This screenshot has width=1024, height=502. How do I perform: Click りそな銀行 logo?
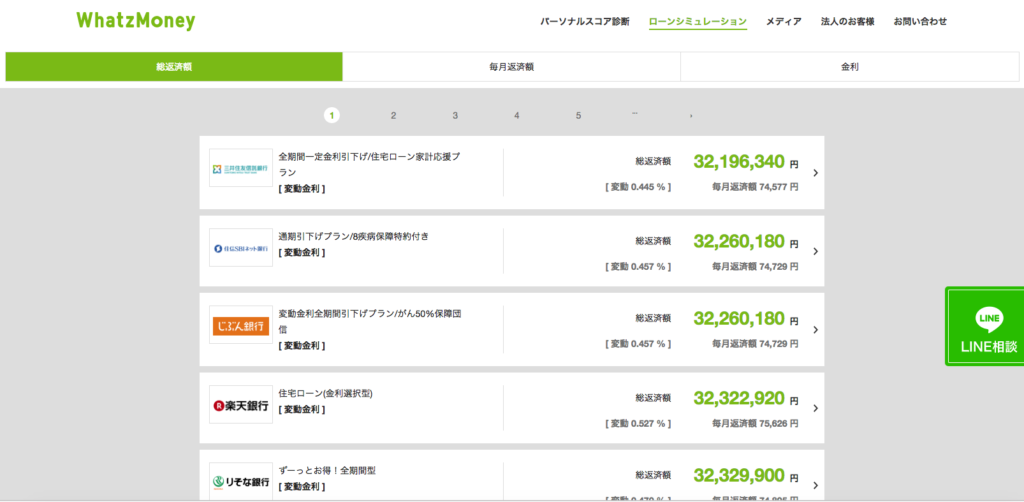tap(241, 482)
